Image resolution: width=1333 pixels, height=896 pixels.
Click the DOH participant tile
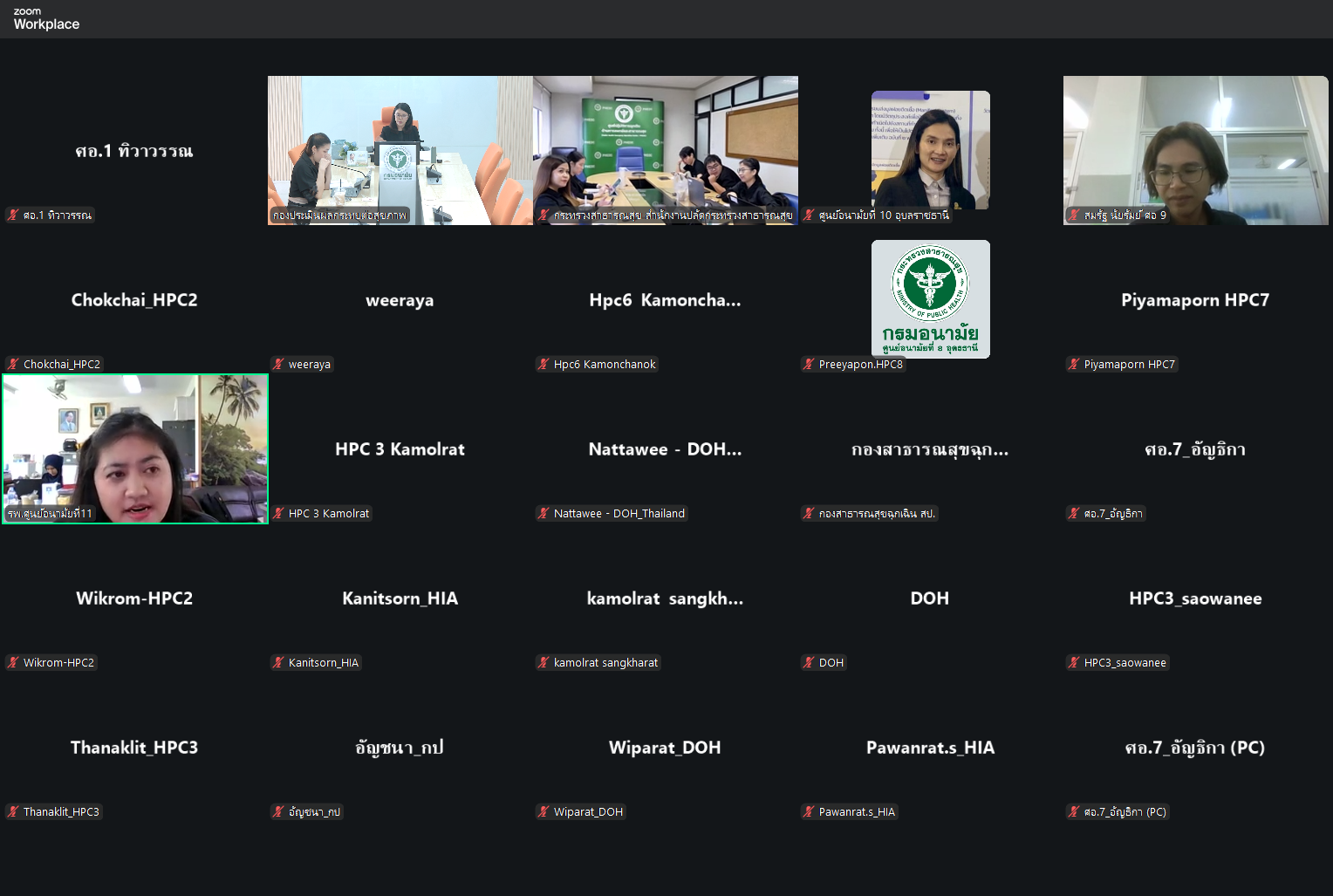point(930,598)
